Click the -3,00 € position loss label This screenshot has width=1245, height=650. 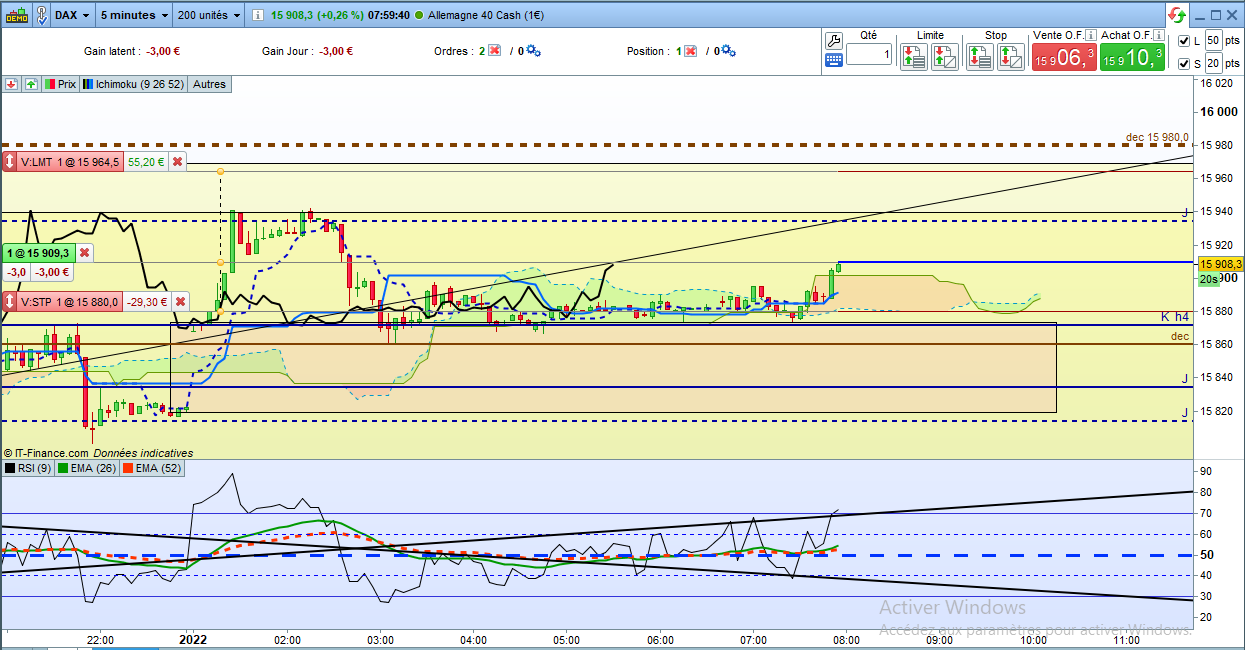[x=51, y=272]
